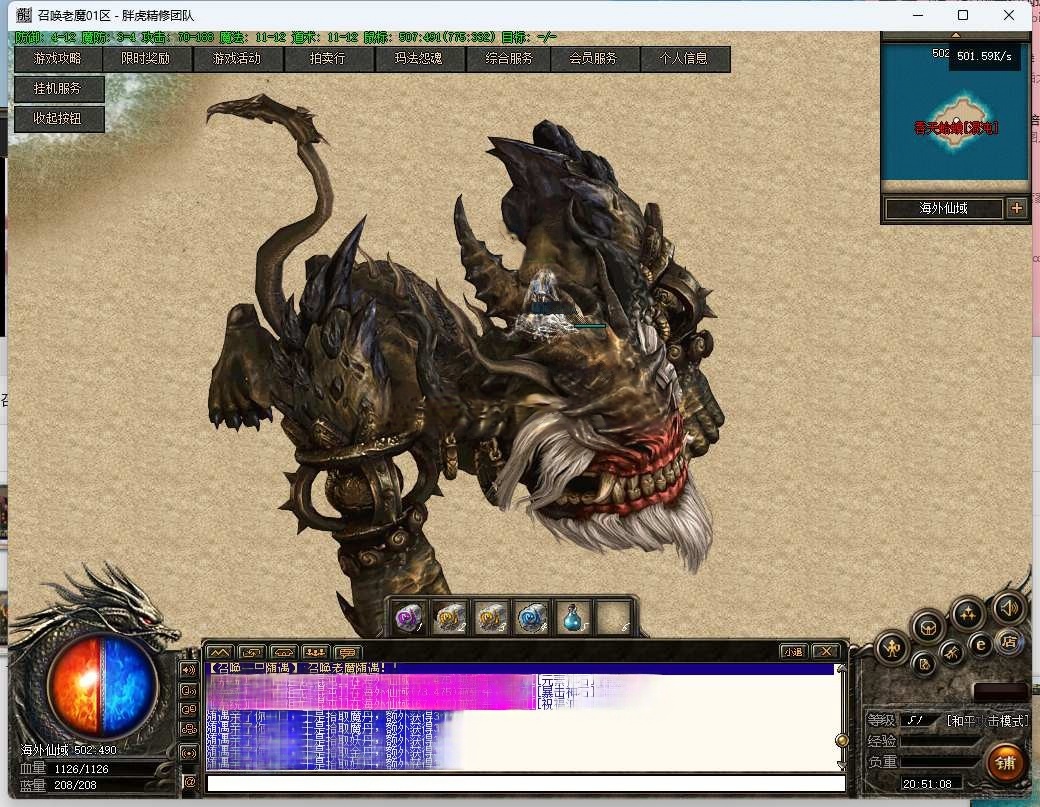The height and width of the screenshot is (807, 1040).
Task: Click the mountain-shaped chat toolbar icon
Action: coord(220,652)
